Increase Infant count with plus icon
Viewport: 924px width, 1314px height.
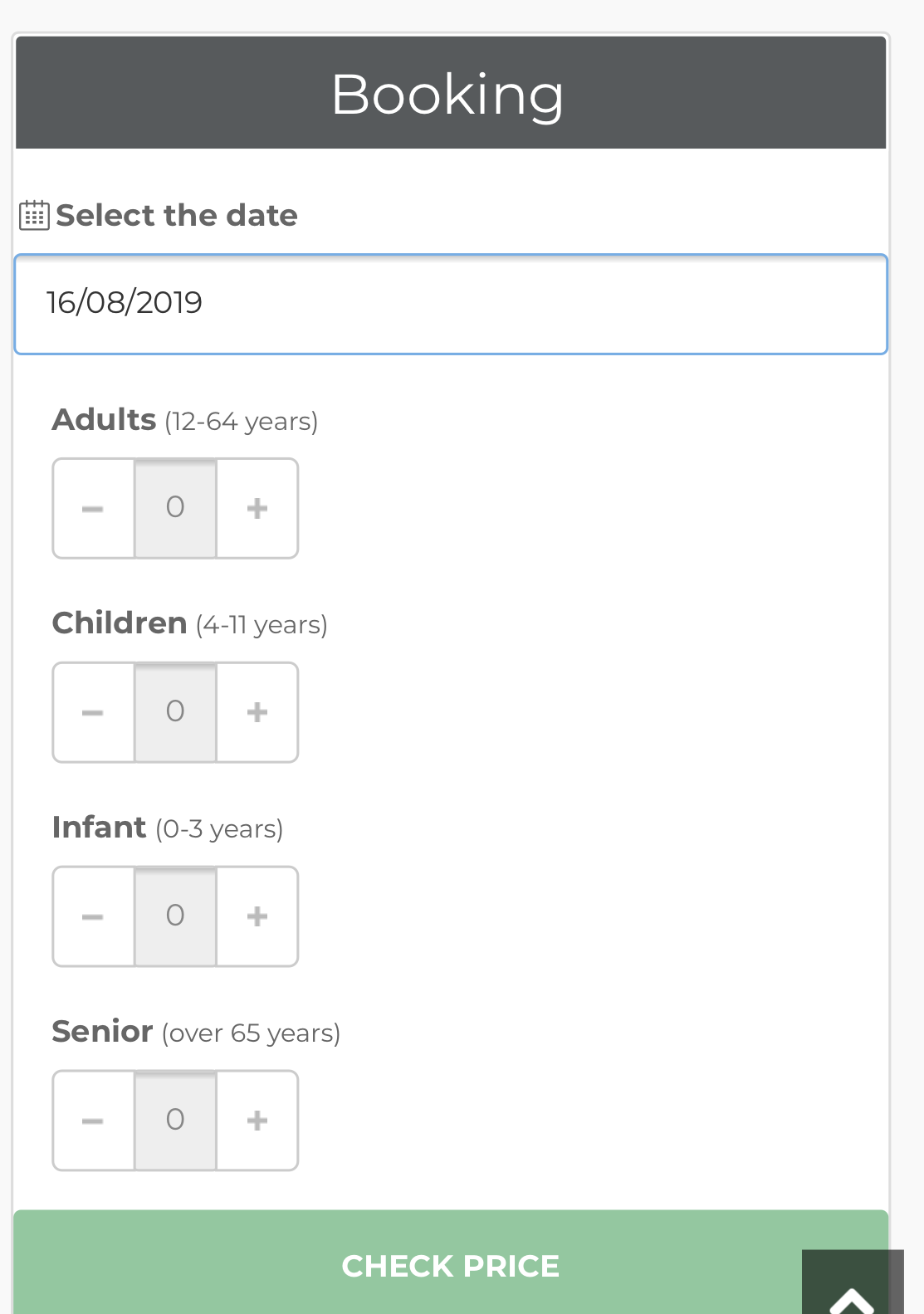tap(257, 916)
